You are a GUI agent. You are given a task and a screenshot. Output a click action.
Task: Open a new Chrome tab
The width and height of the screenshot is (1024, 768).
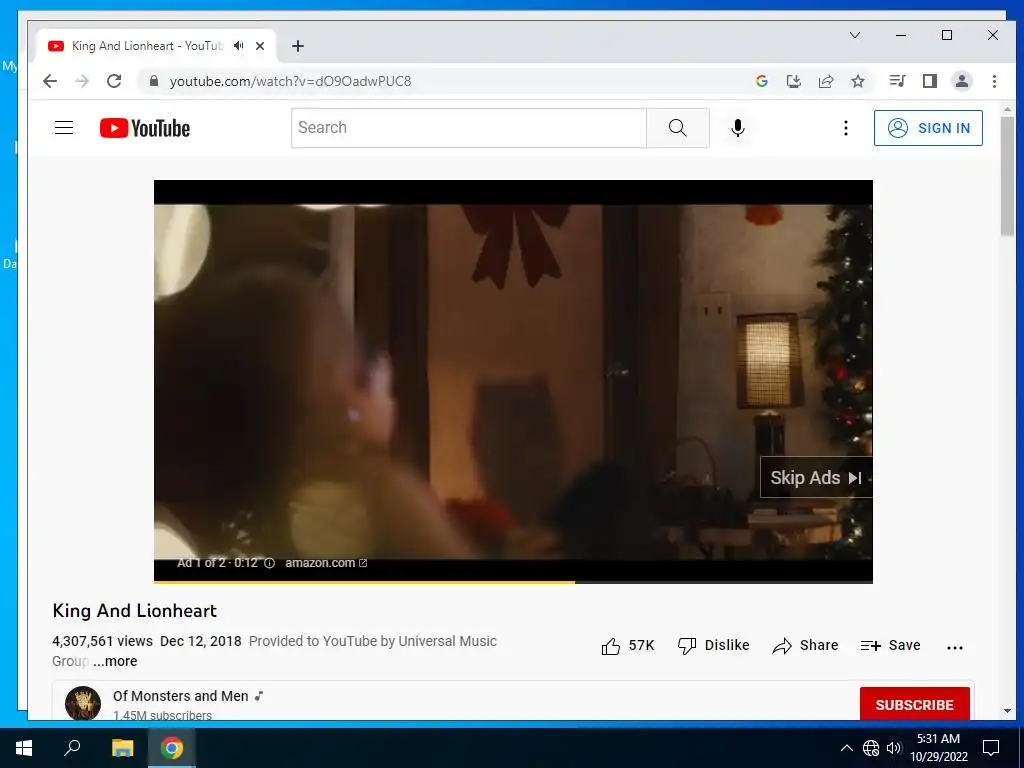pos(298,46)
